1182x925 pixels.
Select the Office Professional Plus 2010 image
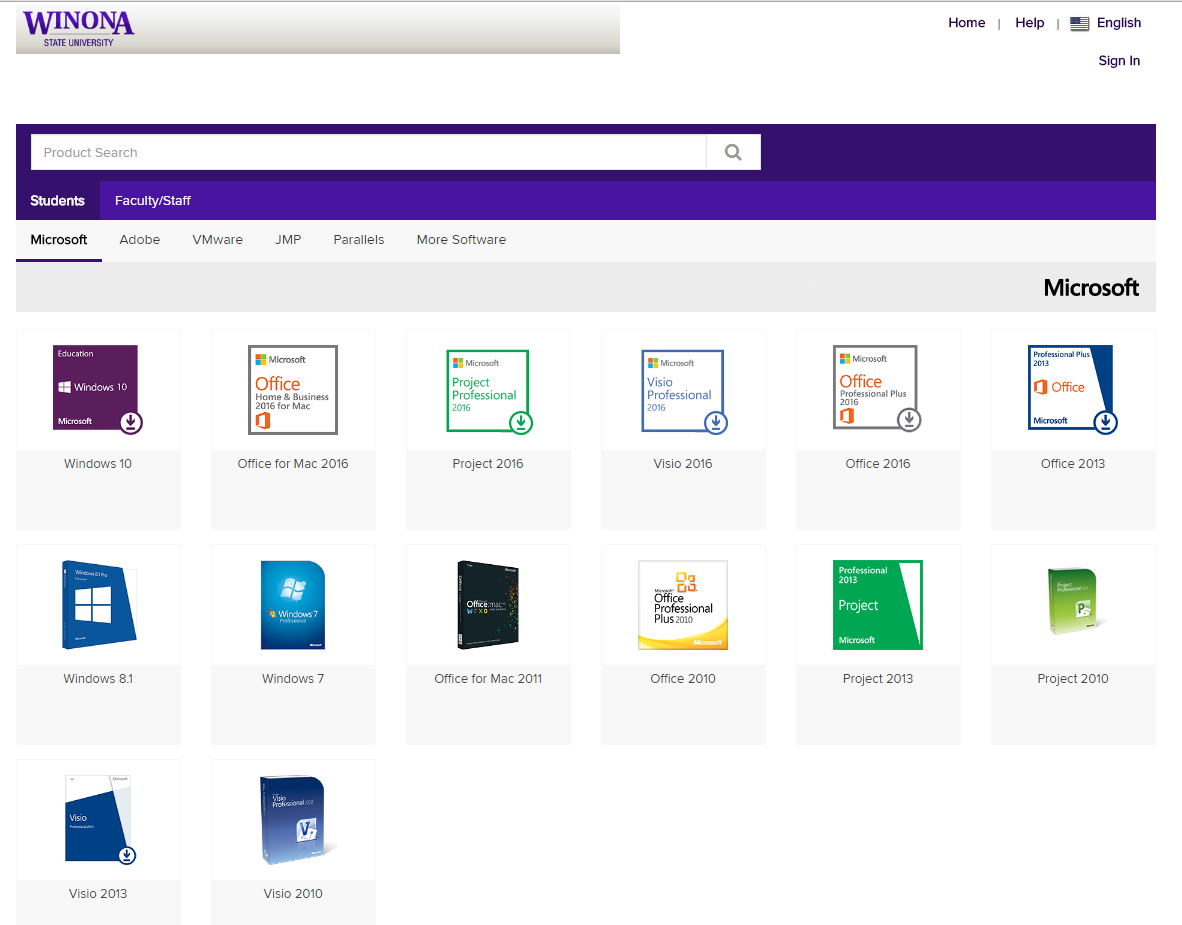(x=683, y=604)
